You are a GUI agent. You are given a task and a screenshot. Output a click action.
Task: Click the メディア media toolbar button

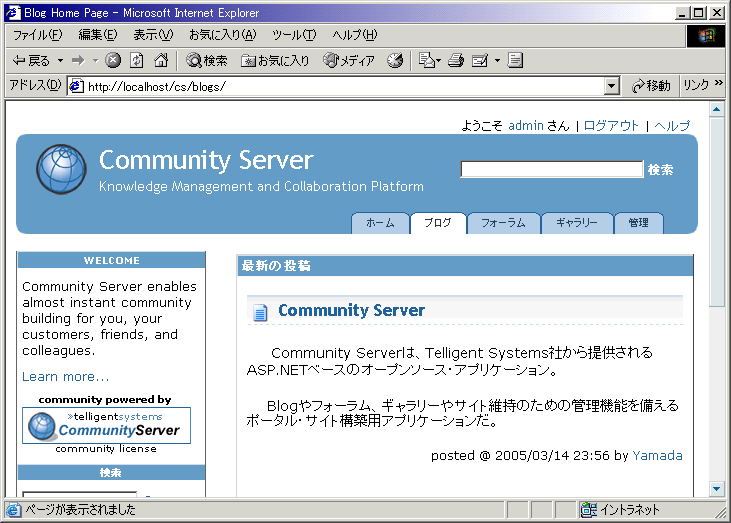(x=349, y=60)
